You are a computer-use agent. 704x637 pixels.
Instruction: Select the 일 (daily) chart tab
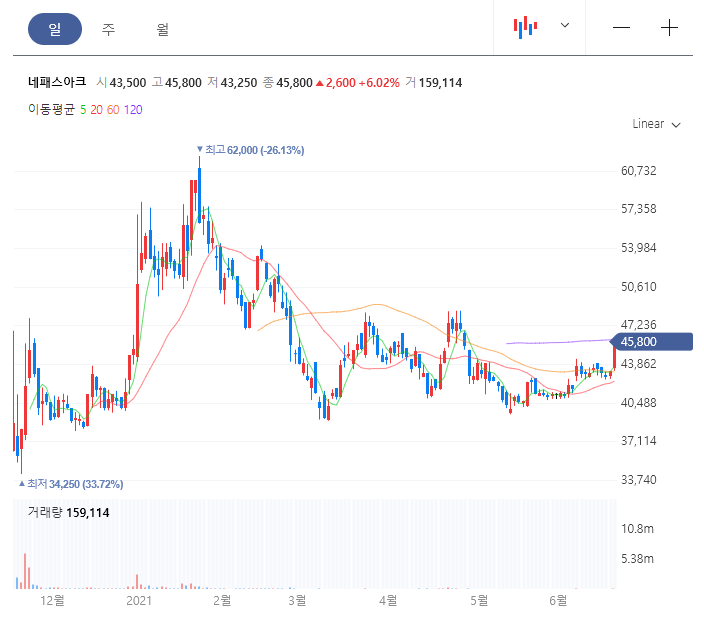[55, 29]
